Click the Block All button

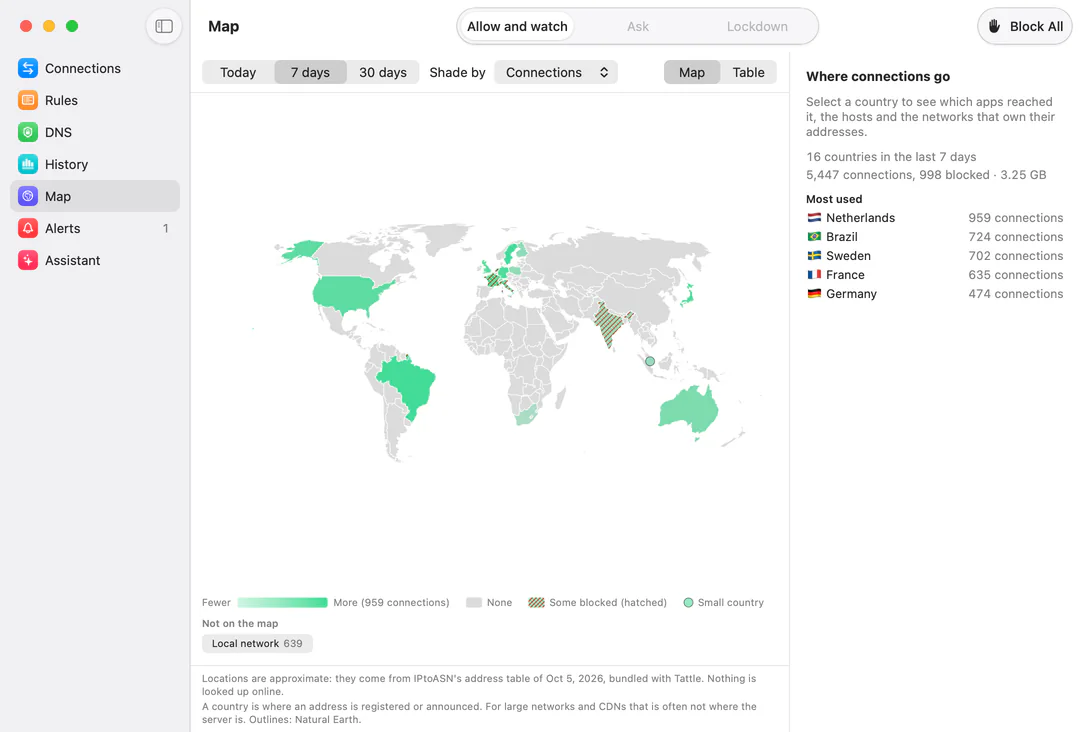[1025, 26]
